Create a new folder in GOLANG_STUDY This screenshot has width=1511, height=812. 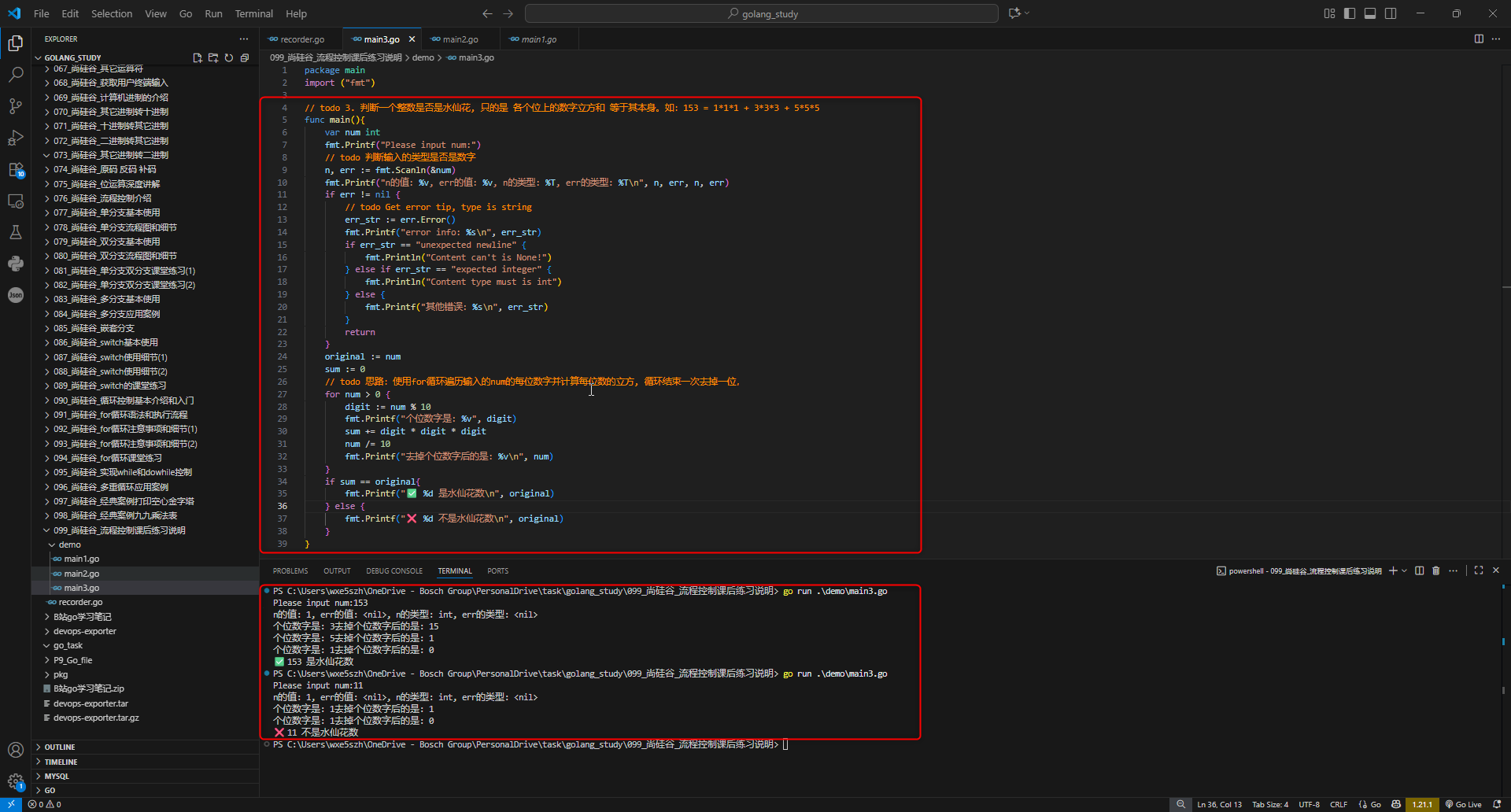[x=213, y=57]
